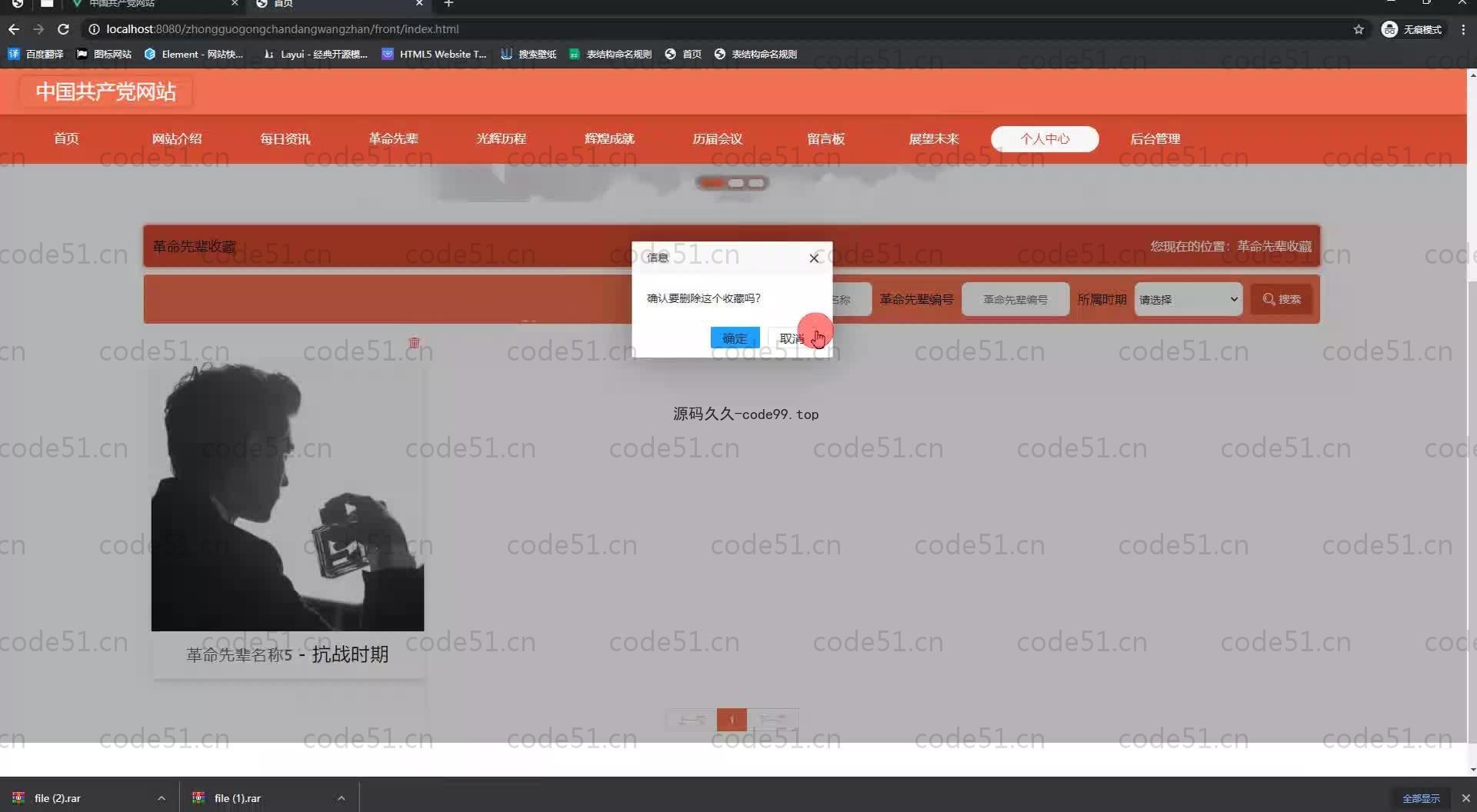This screenshot has width=1477, height=812.
Task: Open the first 表结构命名规则 bookmark with green icon
Action: 610,54
